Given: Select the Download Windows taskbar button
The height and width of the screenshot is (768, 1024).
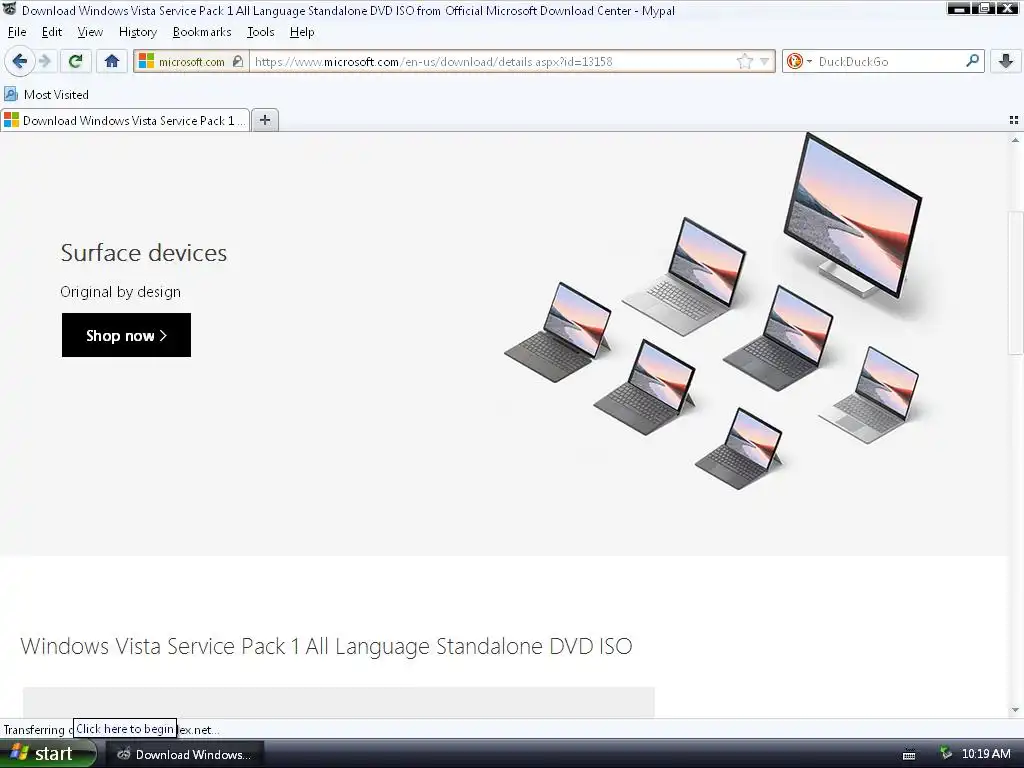Looking at the screenshot, I should (185, 754).
